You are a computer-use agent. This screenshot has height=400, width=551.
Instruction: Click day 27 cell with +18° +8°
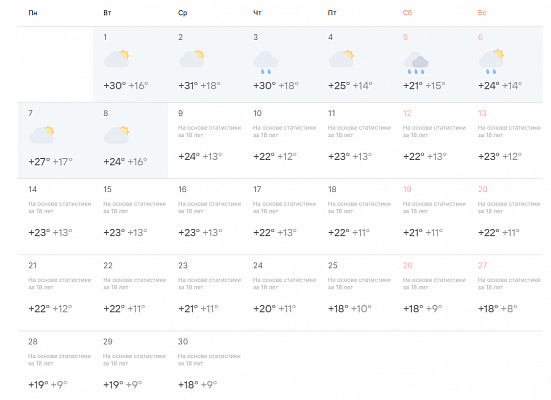coord(505,293)
